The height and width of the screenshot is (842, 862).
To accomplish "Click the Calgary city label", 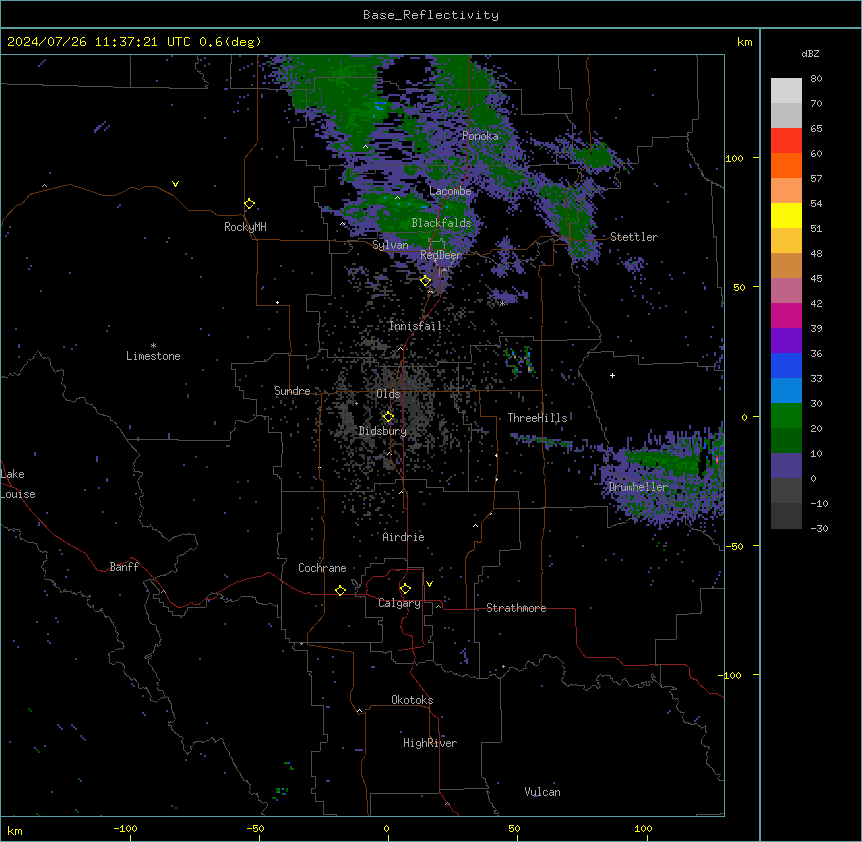I will coord(399,603).
